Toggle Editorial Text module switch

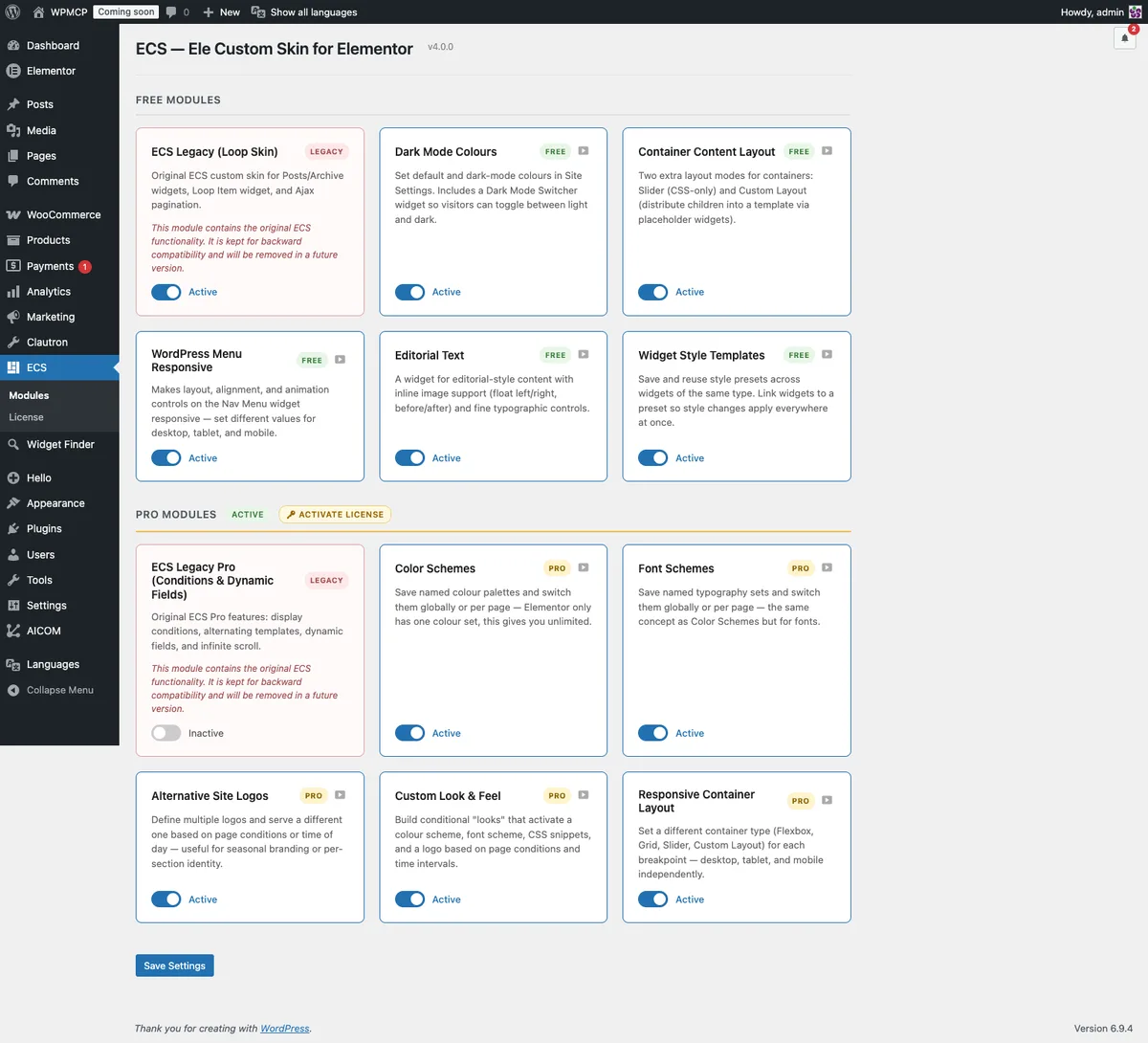409,457
